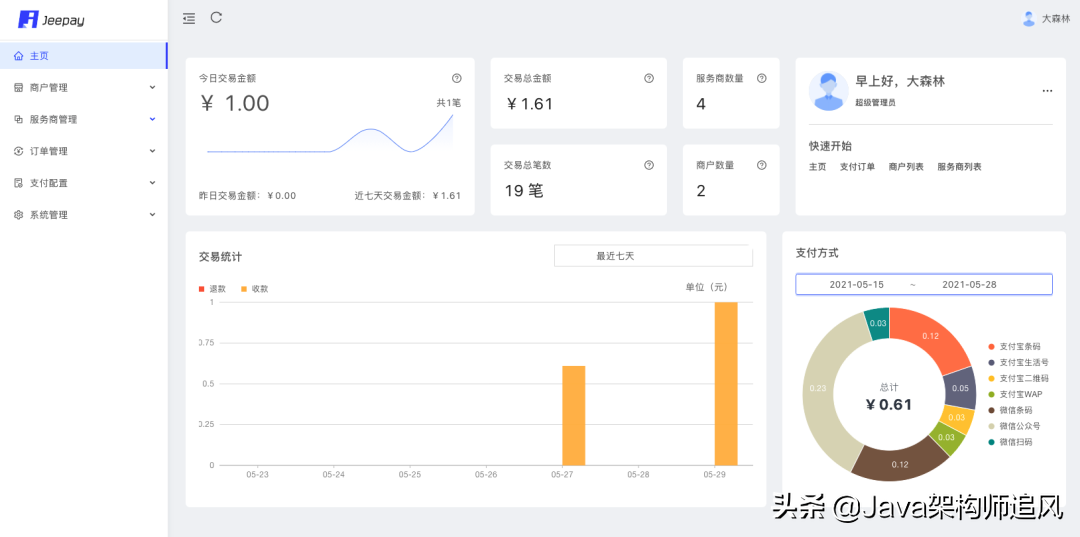Open the 订单管理 menu
The width and height of the screenshot is (1080, 537).
pyautogui.click(x=83, y=151)
